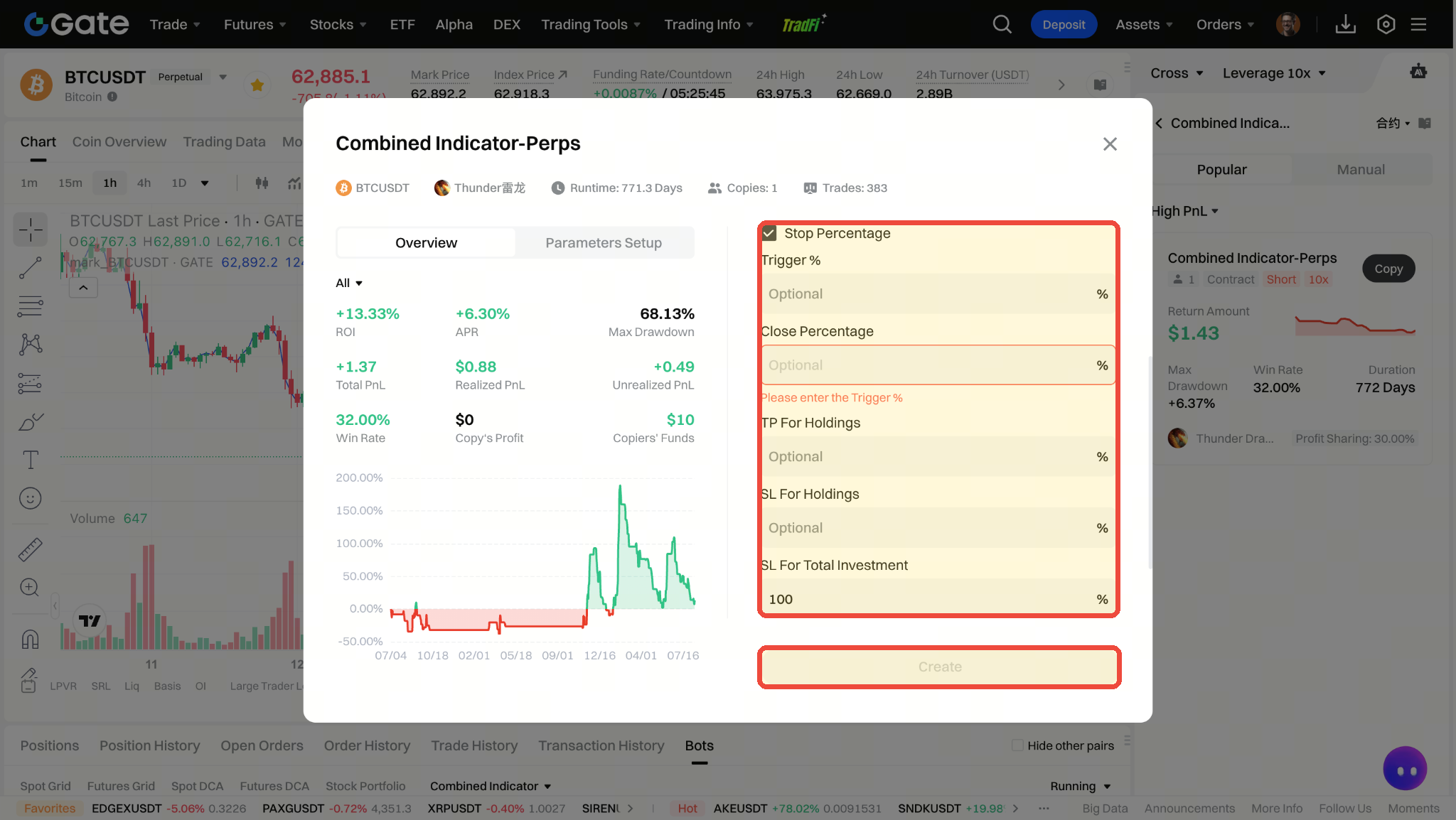
Task: Open the Trading Tools dropdown
Action: (591, 24)
